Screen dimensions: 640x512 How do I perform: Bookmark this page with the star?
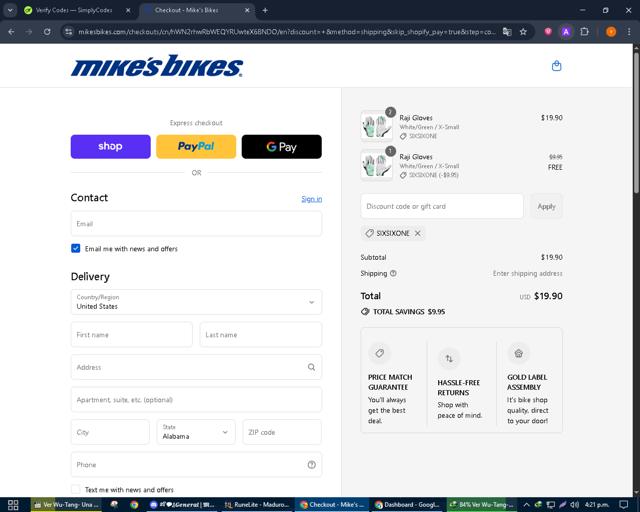tap(523, 31)
